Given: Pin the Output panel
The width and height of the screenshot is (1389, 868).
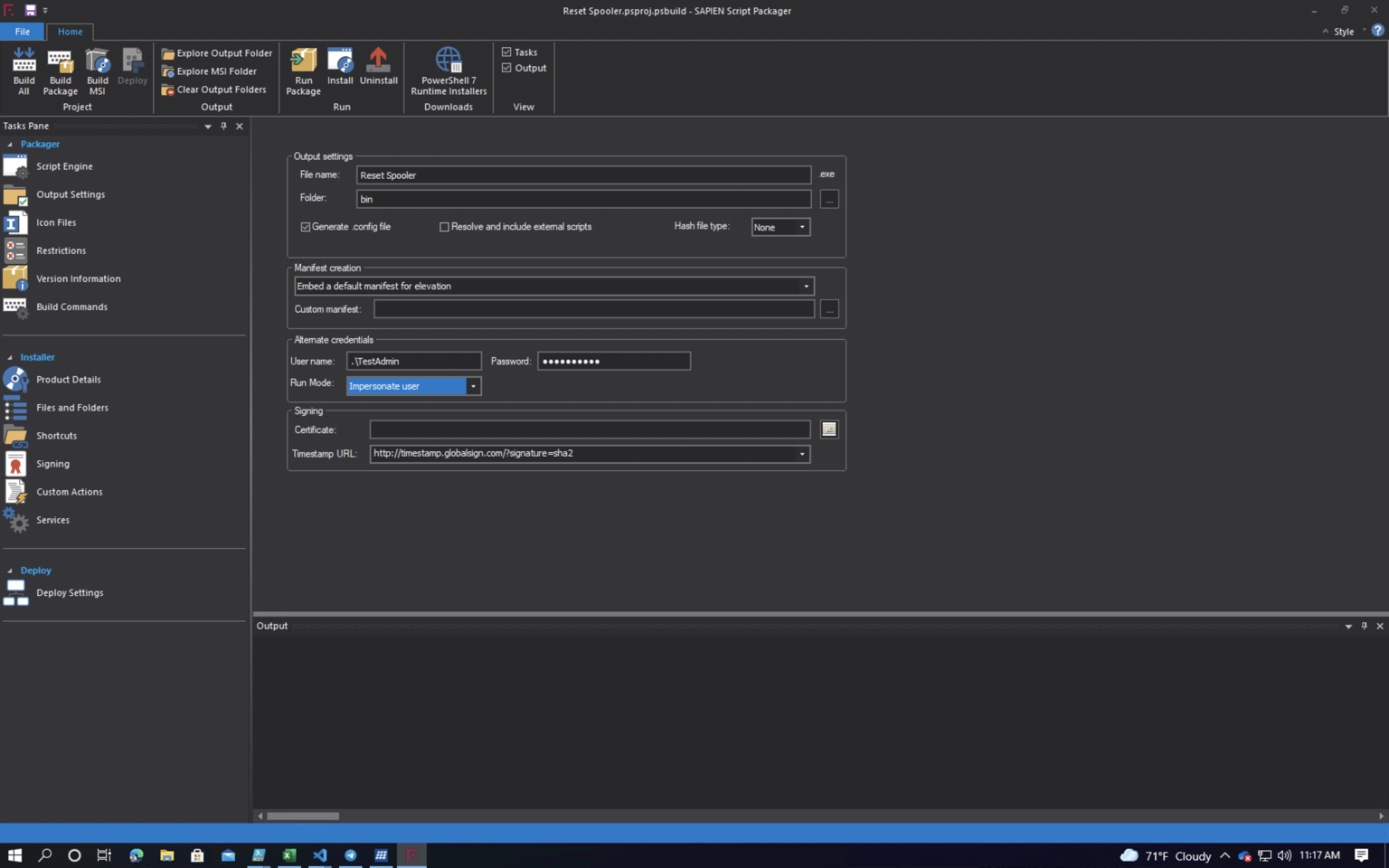Looking at the screenshot, I should [1365, 626].
